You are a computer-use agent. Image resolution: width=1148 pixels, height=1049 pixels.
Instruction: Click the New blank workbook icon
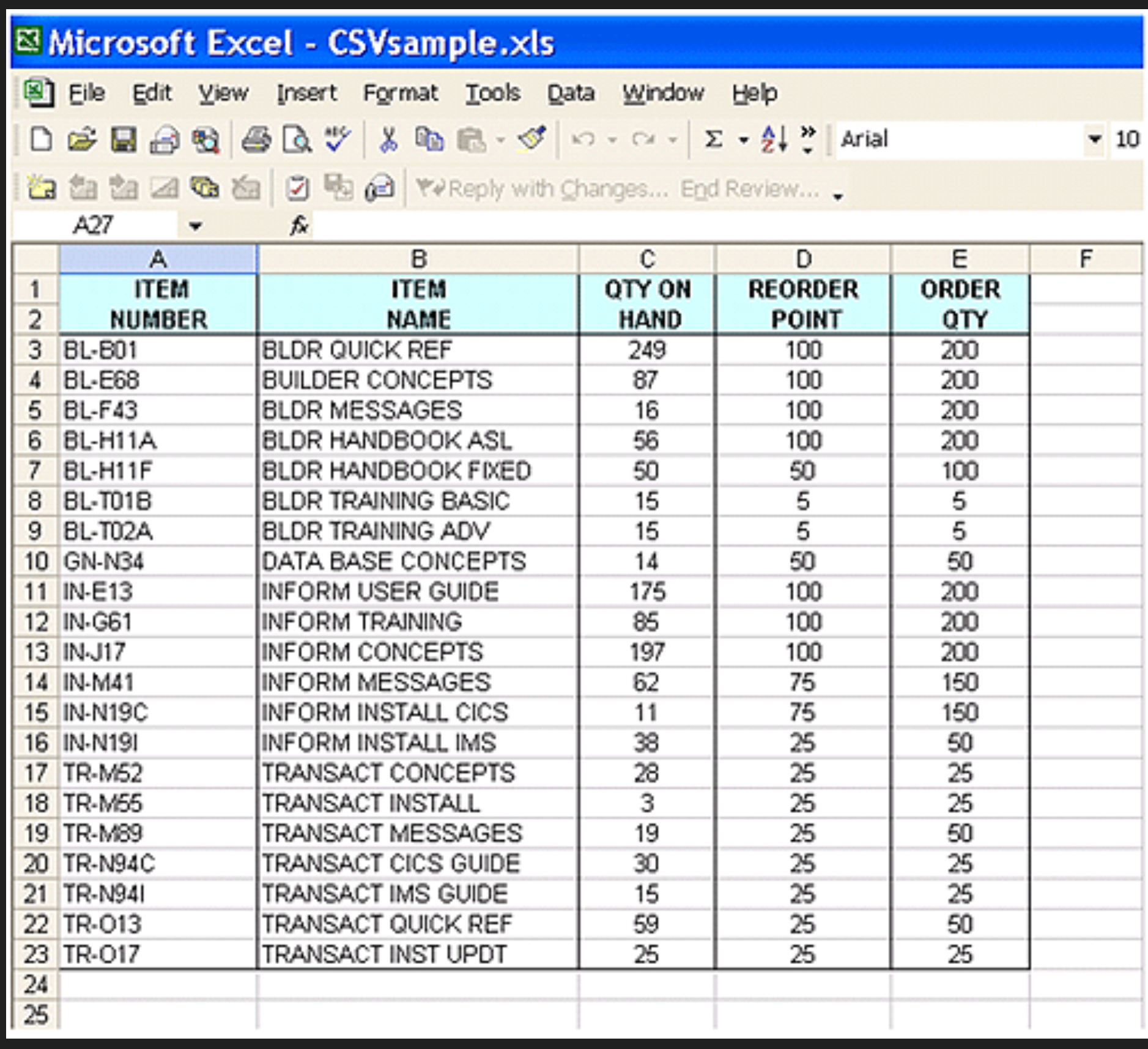click(x=40, y=140)
